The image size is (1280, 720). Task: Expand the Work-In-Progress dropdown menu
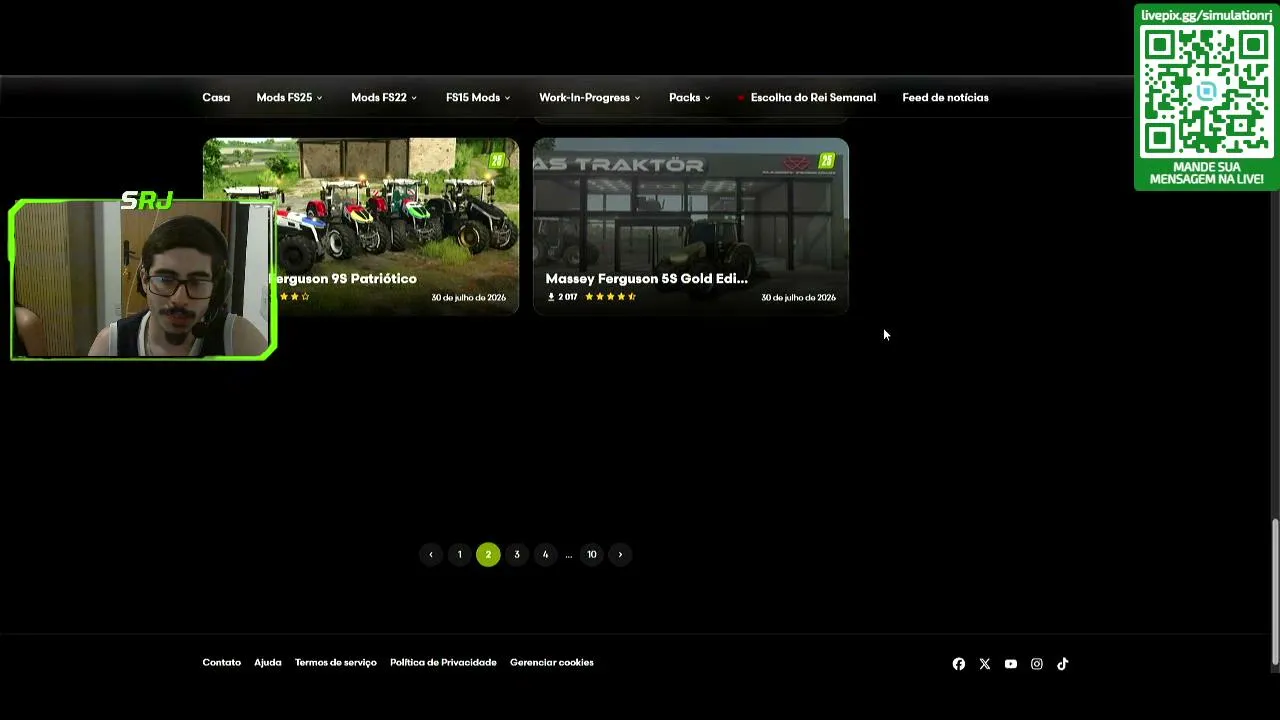point(590,97)
